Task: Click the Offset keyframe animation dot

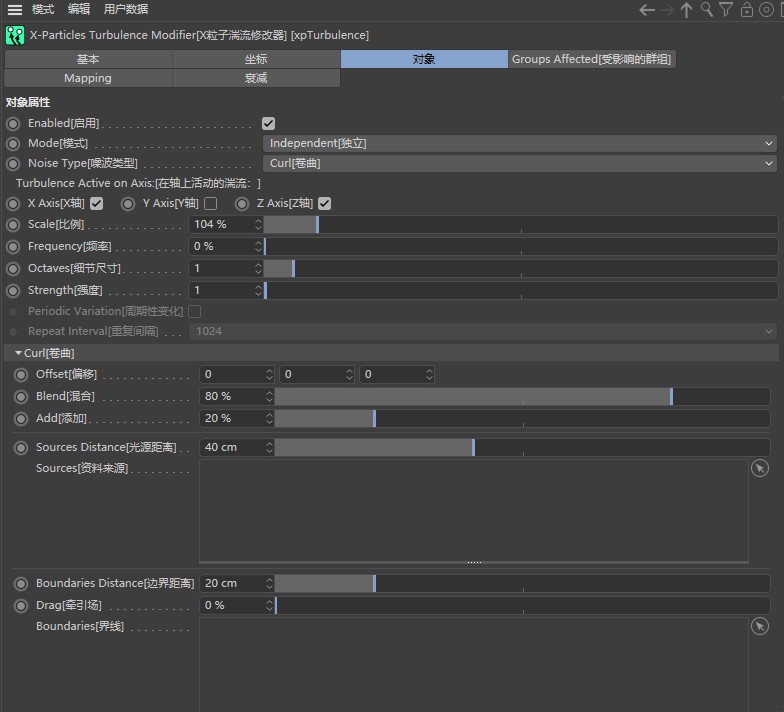Action: pos(21,374)
